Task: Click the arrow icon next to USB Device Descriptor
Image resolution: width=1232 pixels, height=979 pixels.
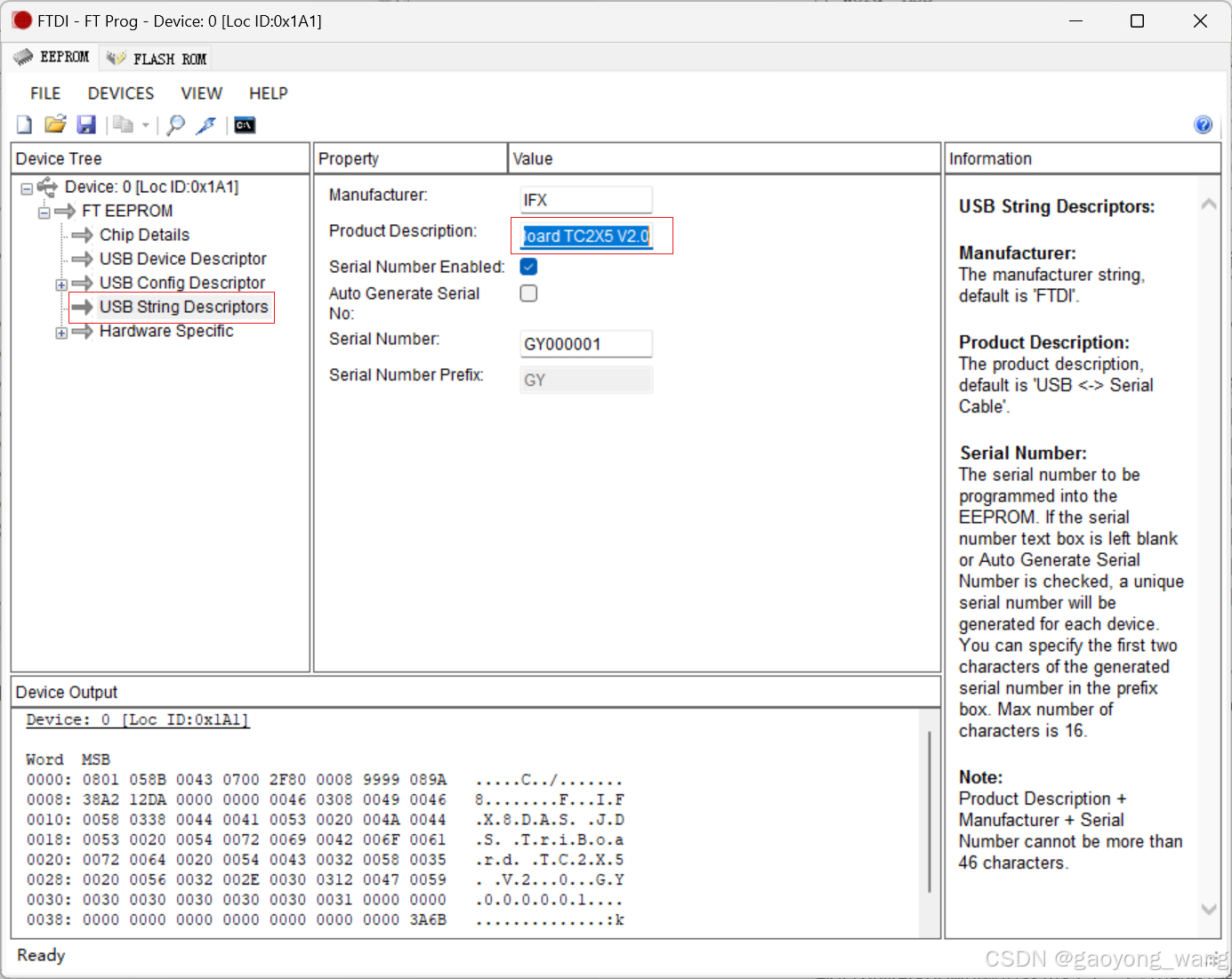Action: tap(83, 259)
